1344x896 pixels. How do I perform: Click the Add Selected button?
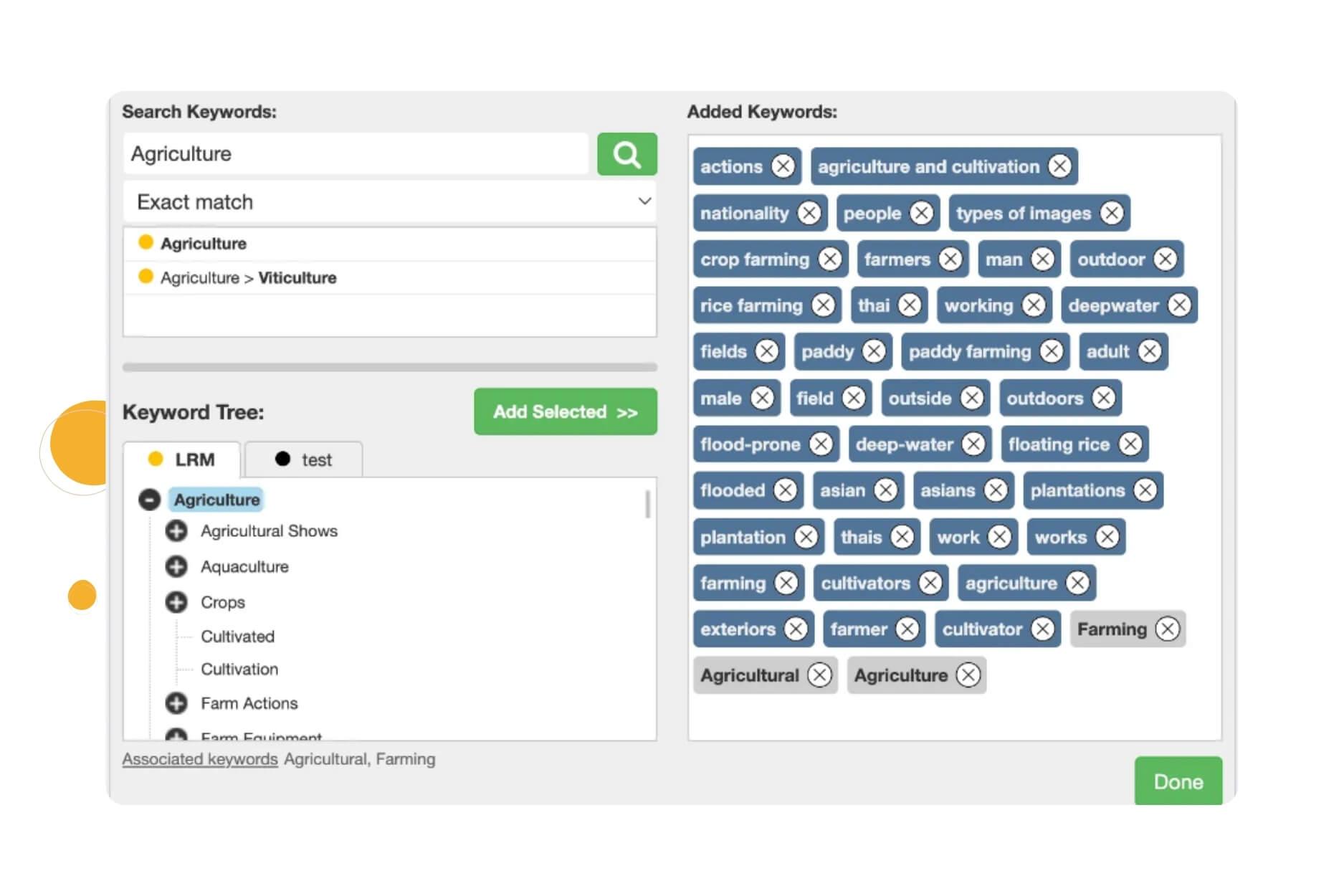click(x=565, y=412)
